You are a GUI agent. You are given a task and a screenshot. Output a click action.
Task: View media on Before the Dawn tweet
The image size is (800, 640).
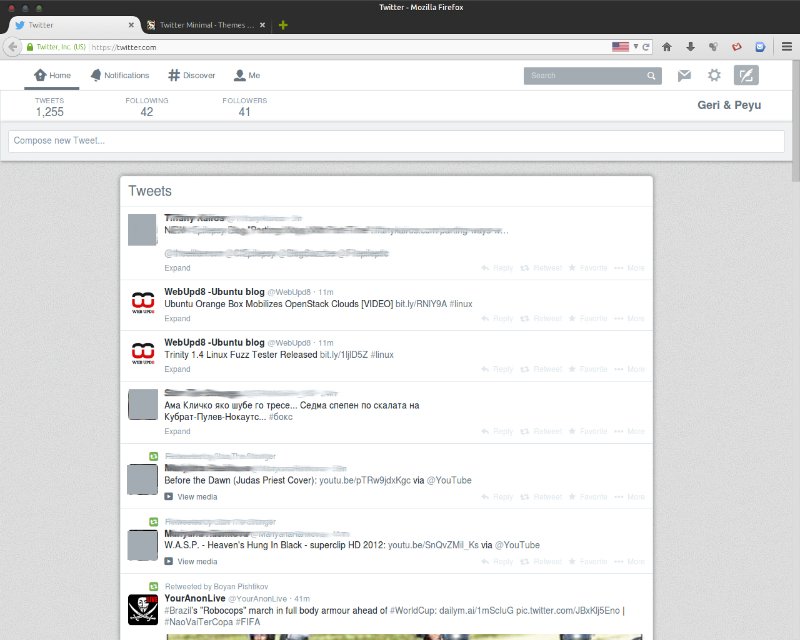pos(191,497)
